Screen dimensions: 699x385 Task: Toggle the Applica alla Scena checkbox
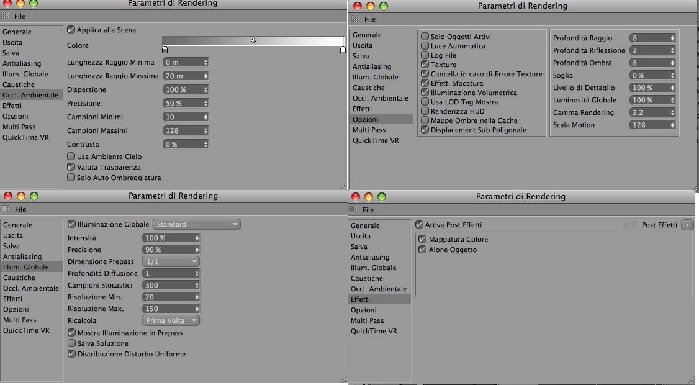point(71,30)
